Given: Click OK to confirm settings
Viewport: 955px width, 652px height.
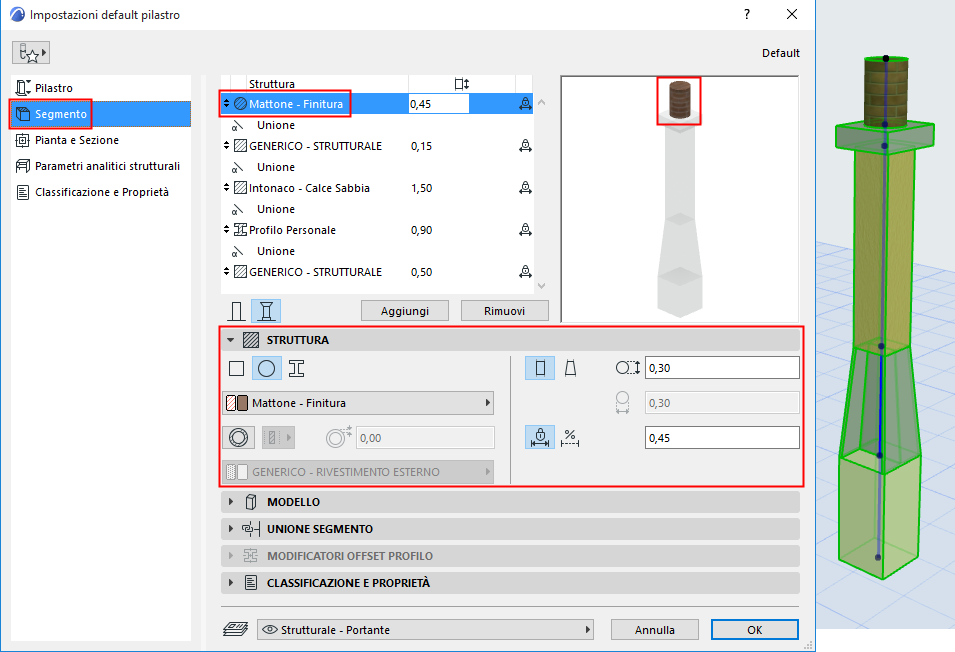Looking at the screenshot, I should (754, 629).
